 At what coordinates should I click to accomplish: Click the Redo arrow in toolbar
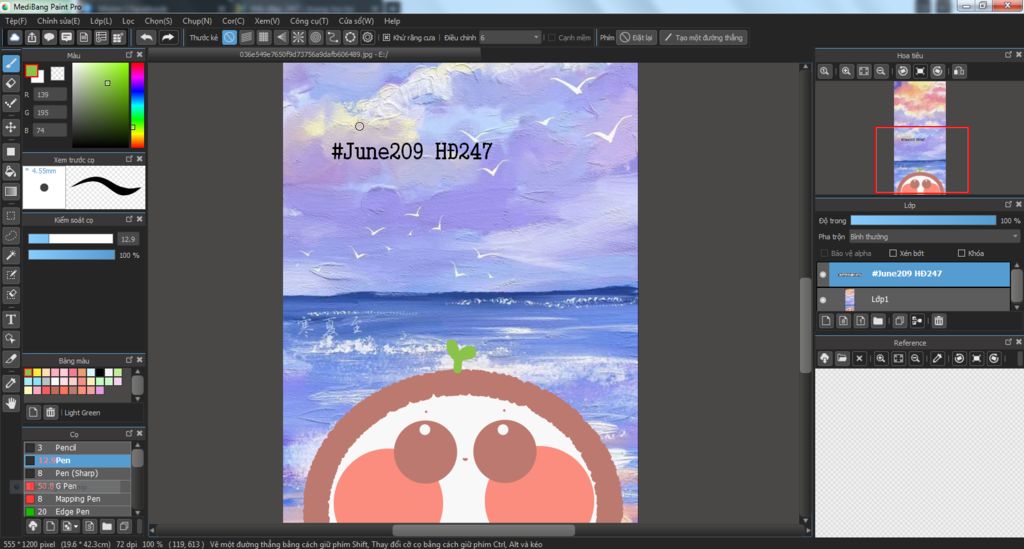pos(168,37)
